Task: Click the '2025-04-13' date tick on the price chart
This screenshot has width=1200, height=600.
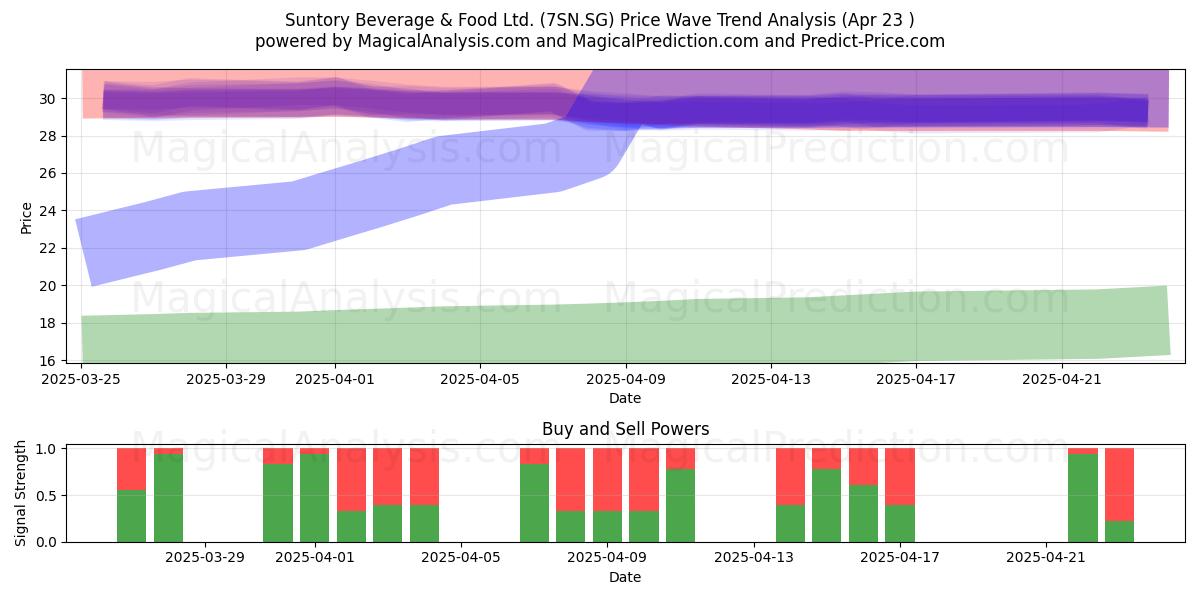Action: tap(771, 379)
